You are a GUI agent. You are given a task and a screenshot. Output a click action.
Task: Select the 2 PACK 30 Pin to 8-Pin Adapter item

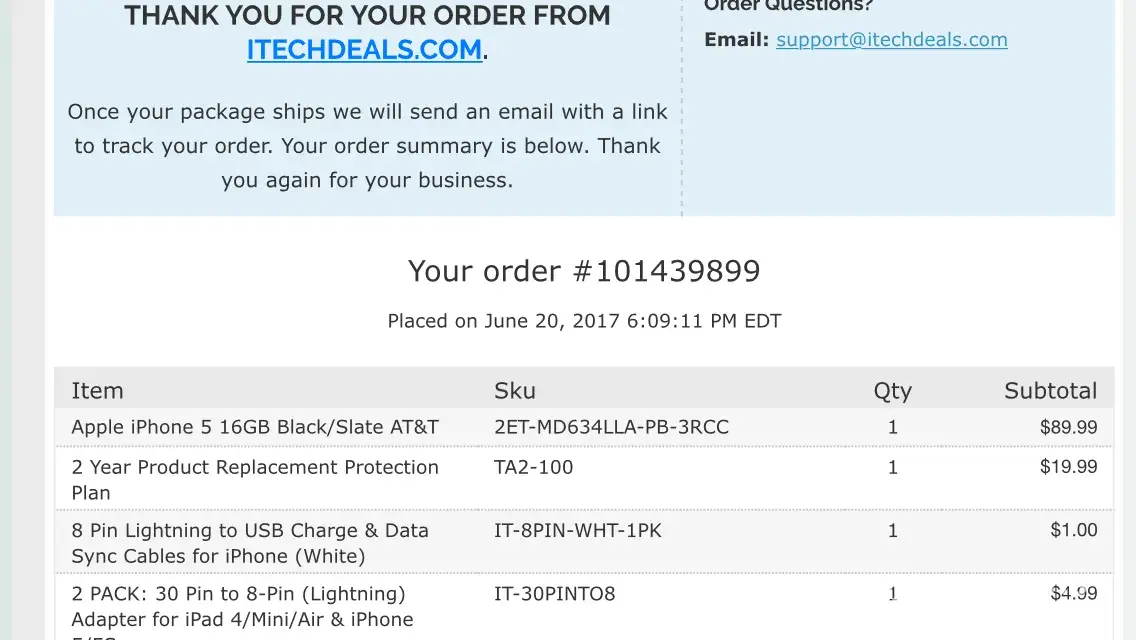[242, 606]
